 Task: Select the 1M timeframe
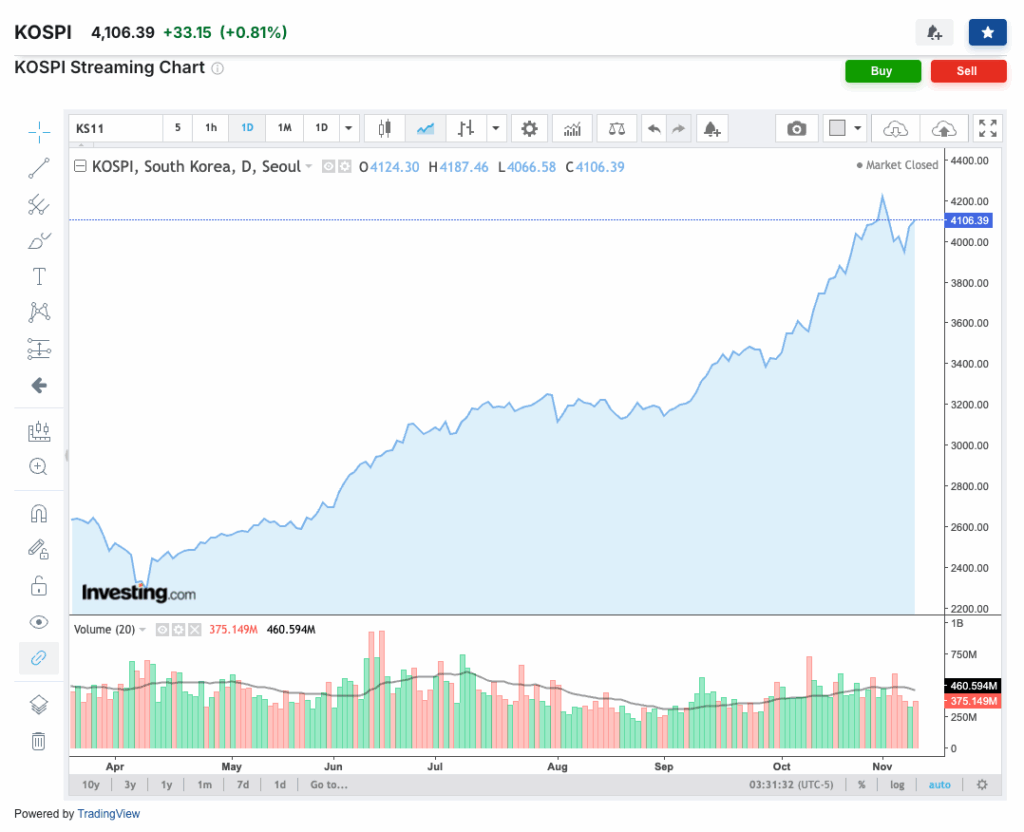click(285, 128)
